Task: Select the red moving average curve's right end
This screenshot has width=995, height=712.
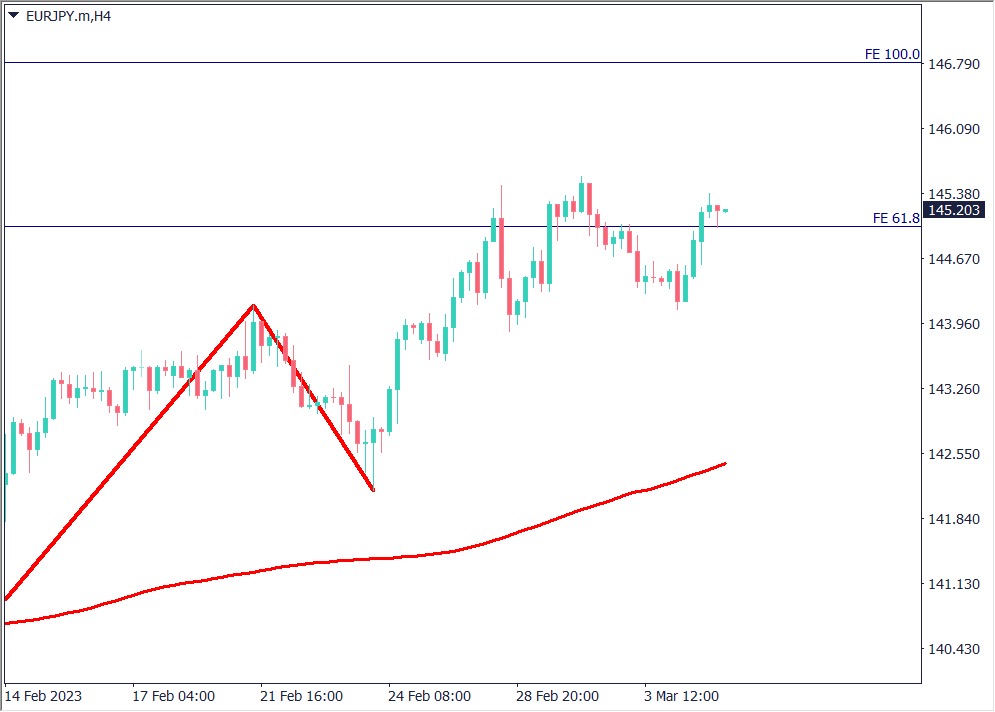Action: point(723,464)
